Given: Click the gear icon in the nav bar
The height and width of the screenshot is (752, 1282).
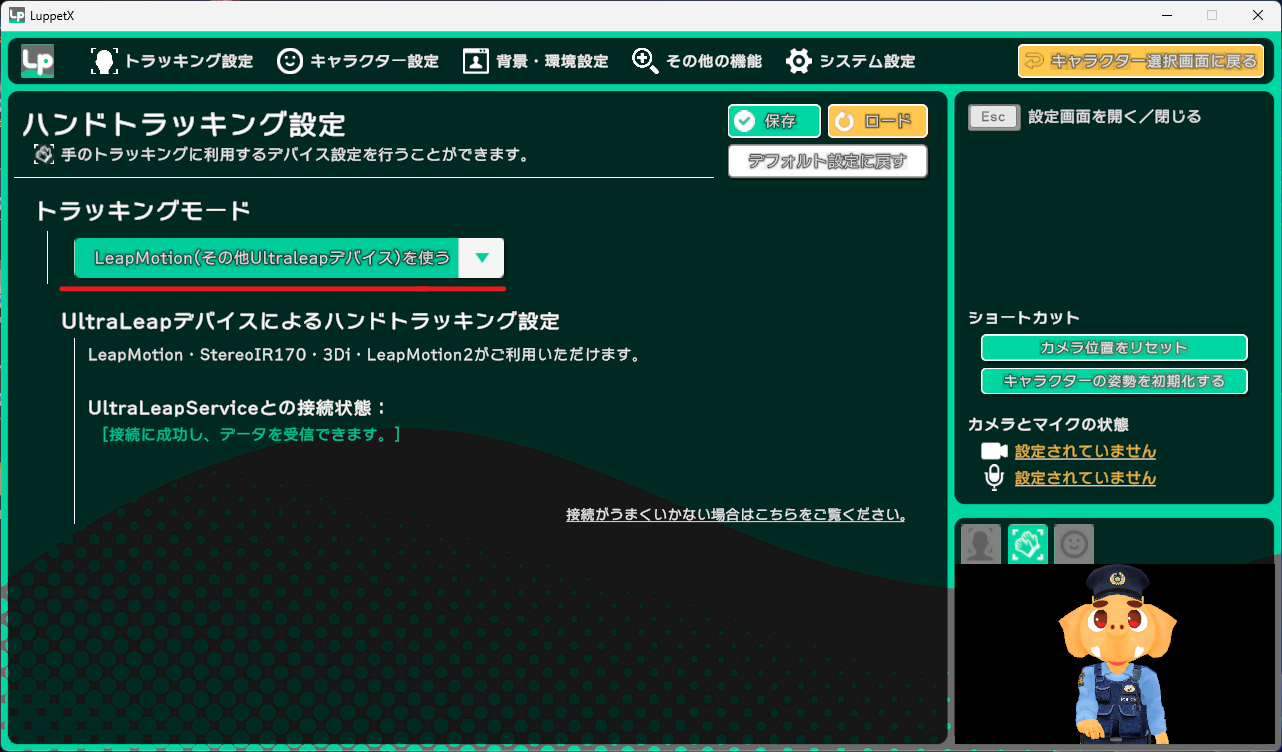Looking at the screenshot, I should click(799, 61).
